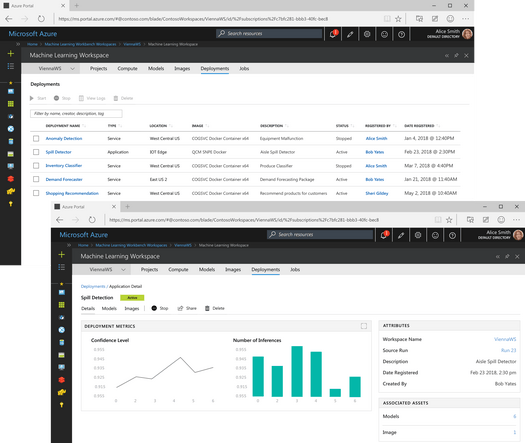This screenshot has width=525, height=443.
Task: Click yellow key icon in front sidebar
Action: tap(62, 405)
